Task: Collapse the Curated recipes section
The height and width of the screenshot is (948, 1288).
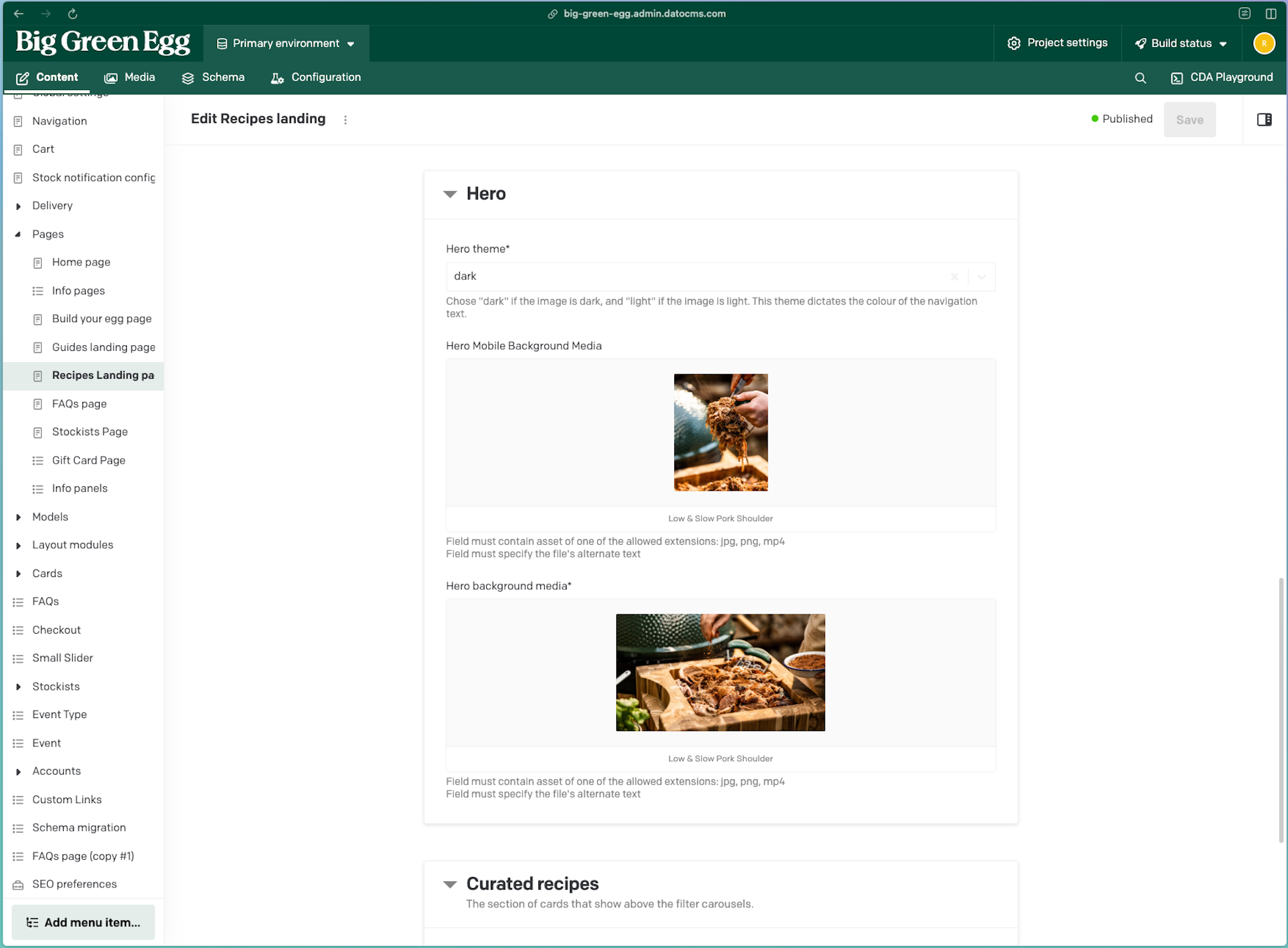Action: [450, 884]
